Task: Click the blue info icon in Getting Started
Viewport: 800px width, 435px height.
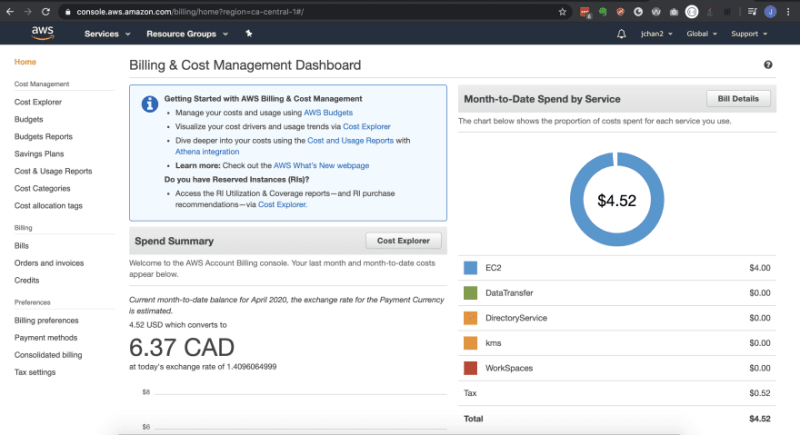Action: pos(149,104)
